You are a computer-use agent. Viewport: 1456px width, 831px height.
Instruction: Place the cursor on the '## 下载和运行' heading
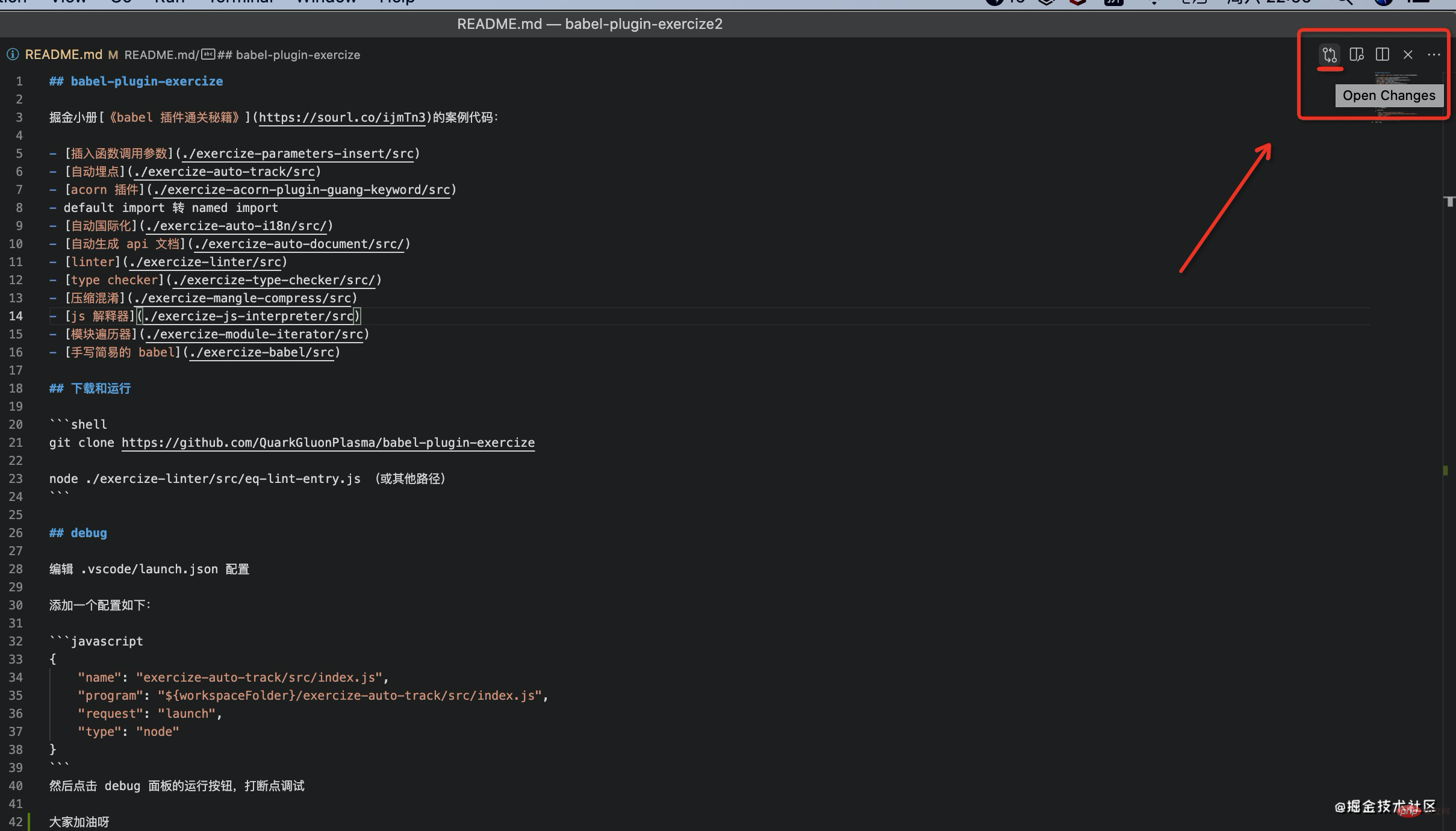click(x=100, y=388)
